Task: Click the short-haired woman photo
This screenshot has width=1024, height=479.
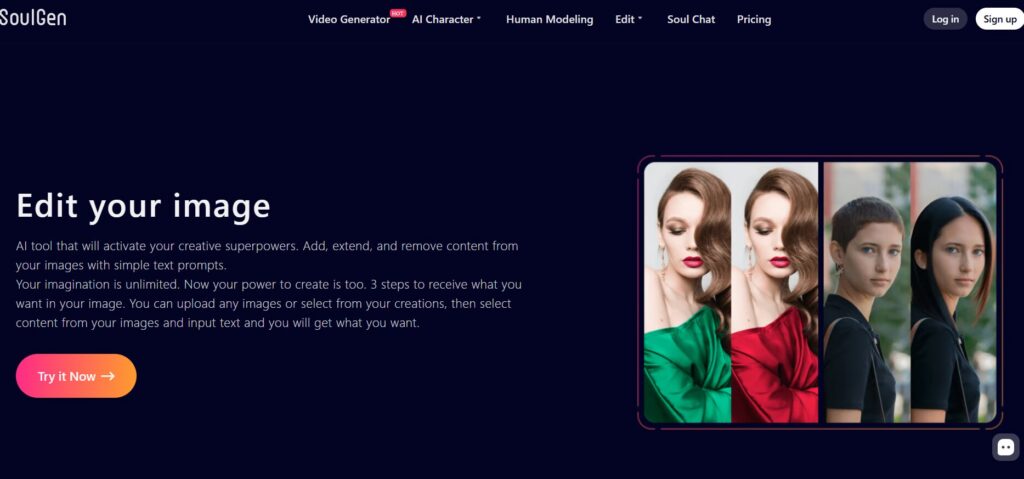Action: coord(865,292)
